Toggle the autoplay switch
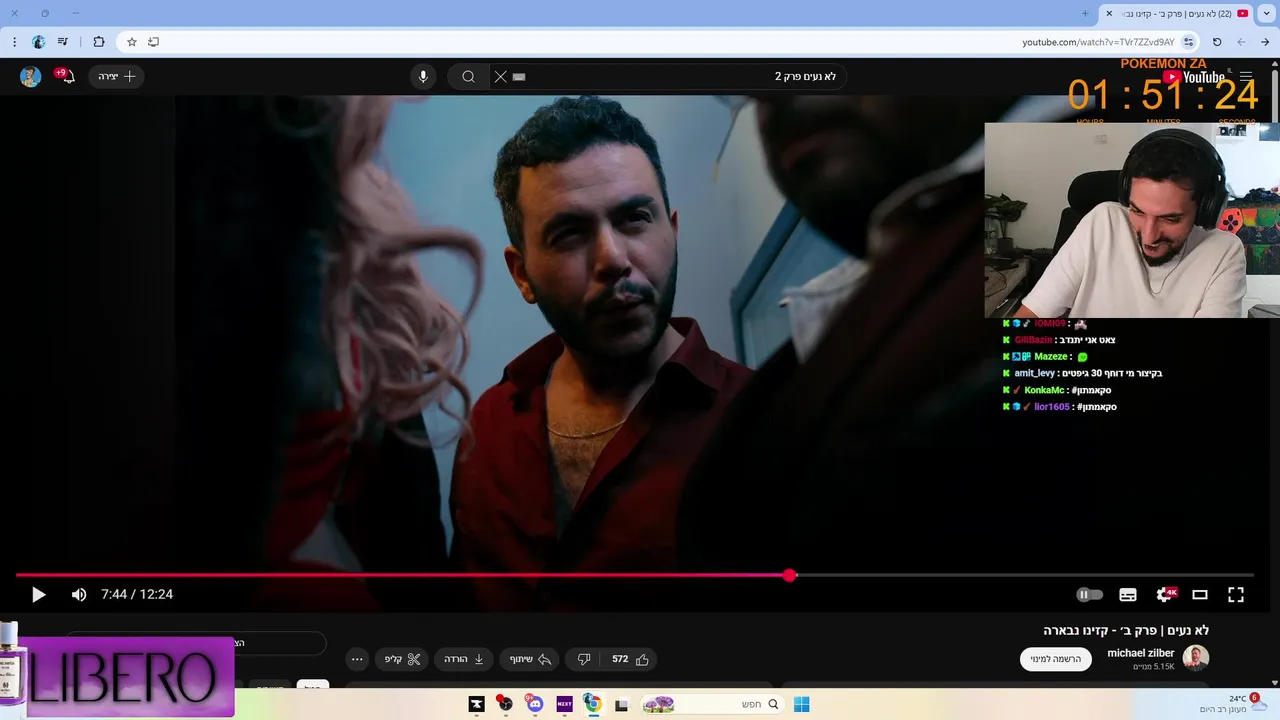The width and height of the screenshot is (1280, 720). click(x=1089, y=594)
